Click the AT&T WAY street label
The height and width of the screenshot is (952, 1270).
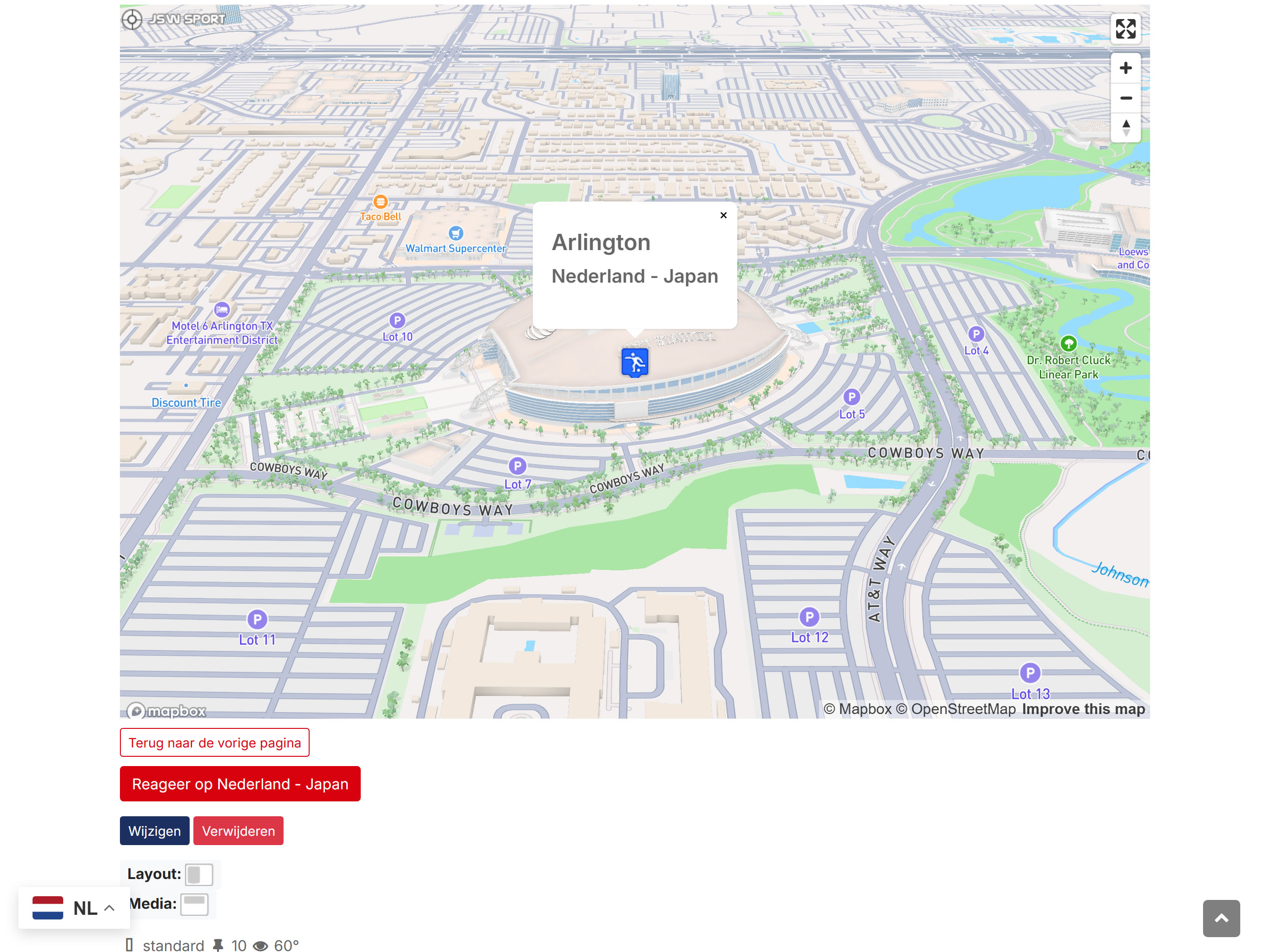[881, 579]
